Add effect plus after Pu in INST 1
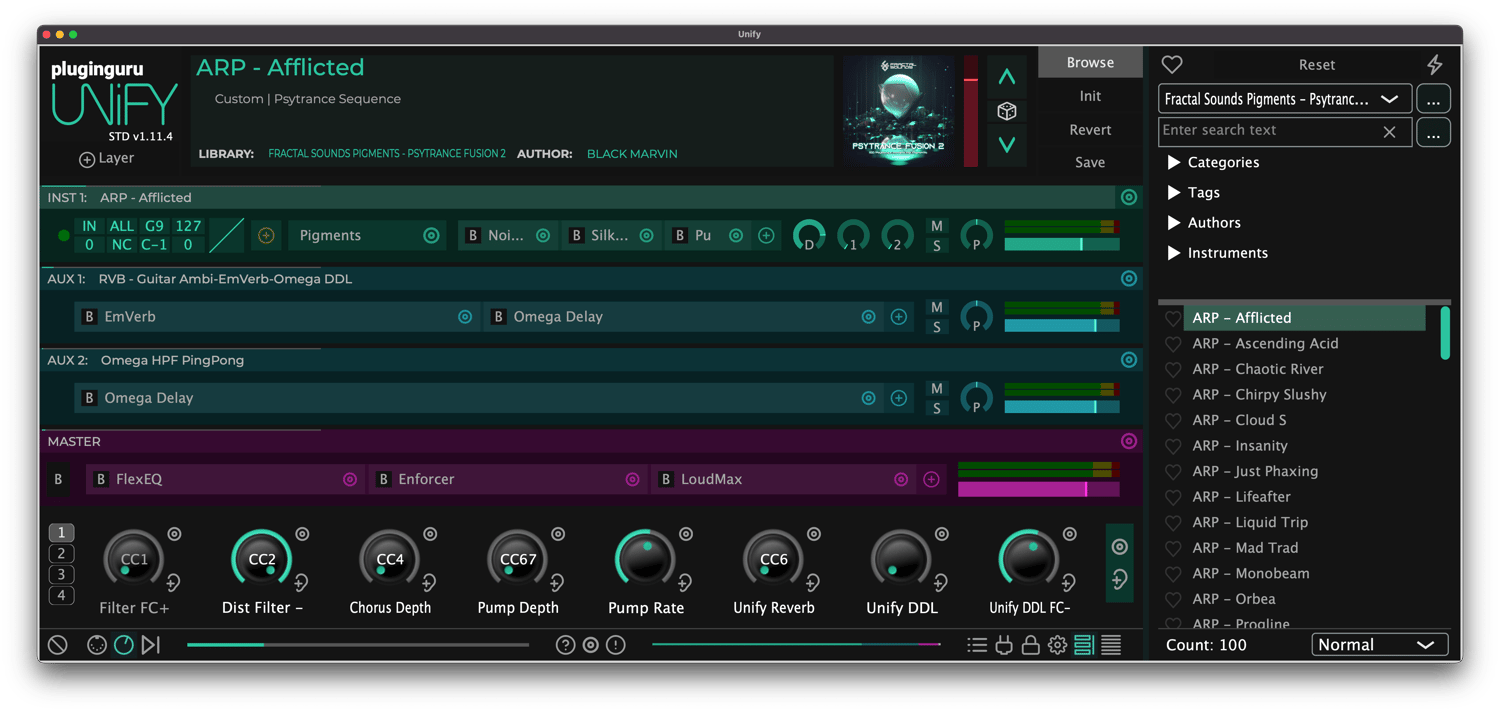The height and width of the screenshot is (712, 1500). pos(766,236)
